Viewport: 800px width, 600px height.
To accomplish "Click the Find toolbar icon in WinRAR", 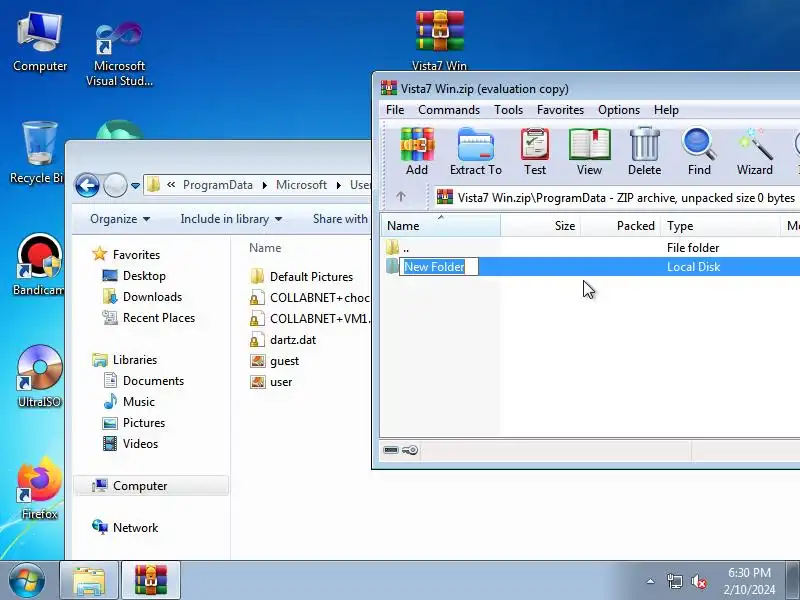I will (x=699, y=152).
